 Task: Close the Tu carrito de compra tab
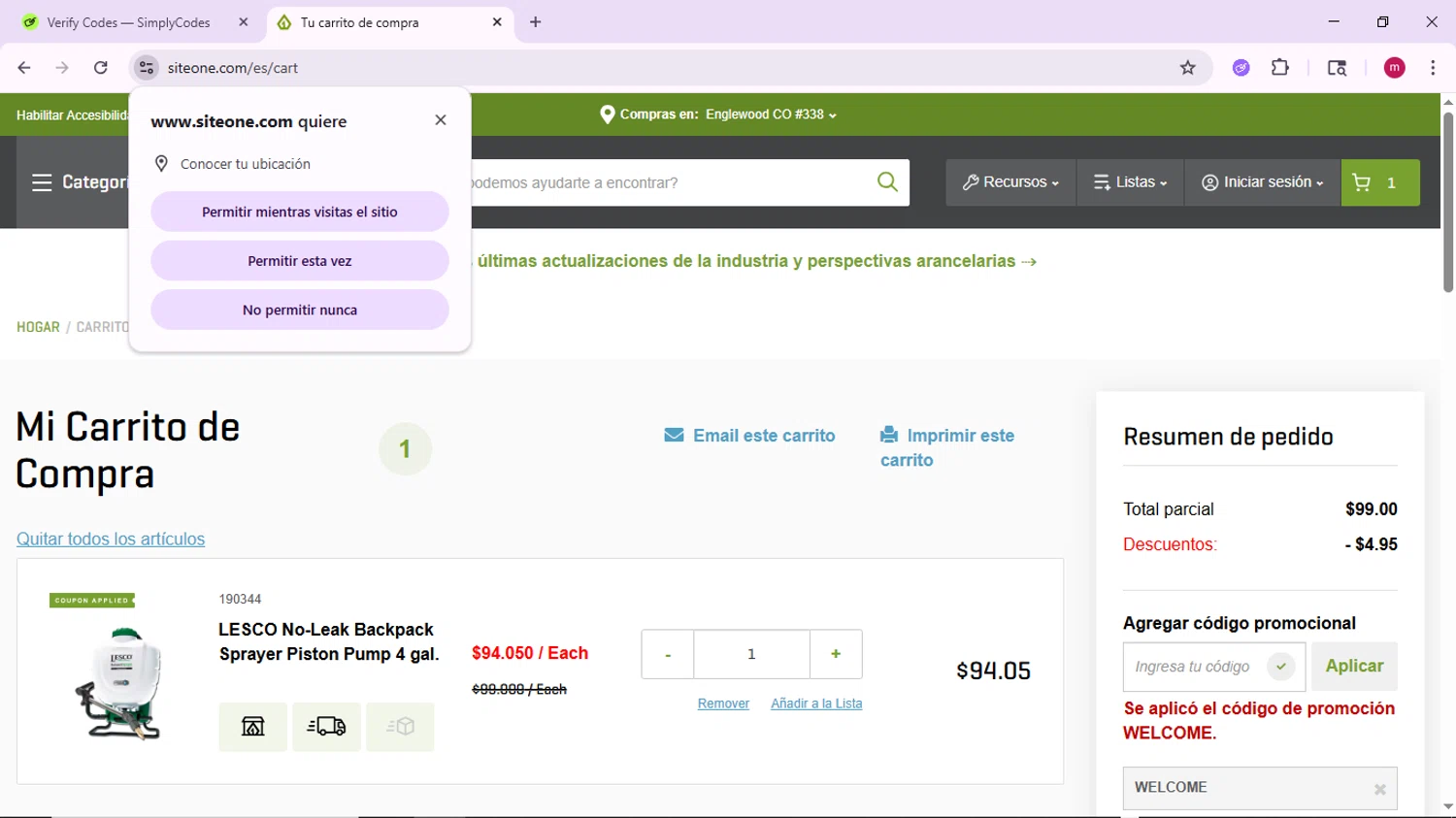point(497,22)
